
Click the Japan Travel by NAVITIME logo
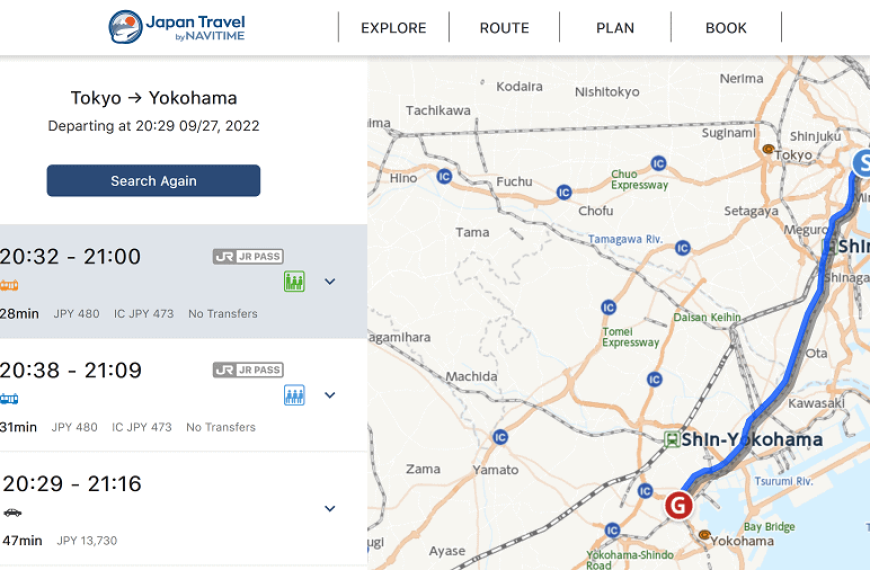pos(176,27)
